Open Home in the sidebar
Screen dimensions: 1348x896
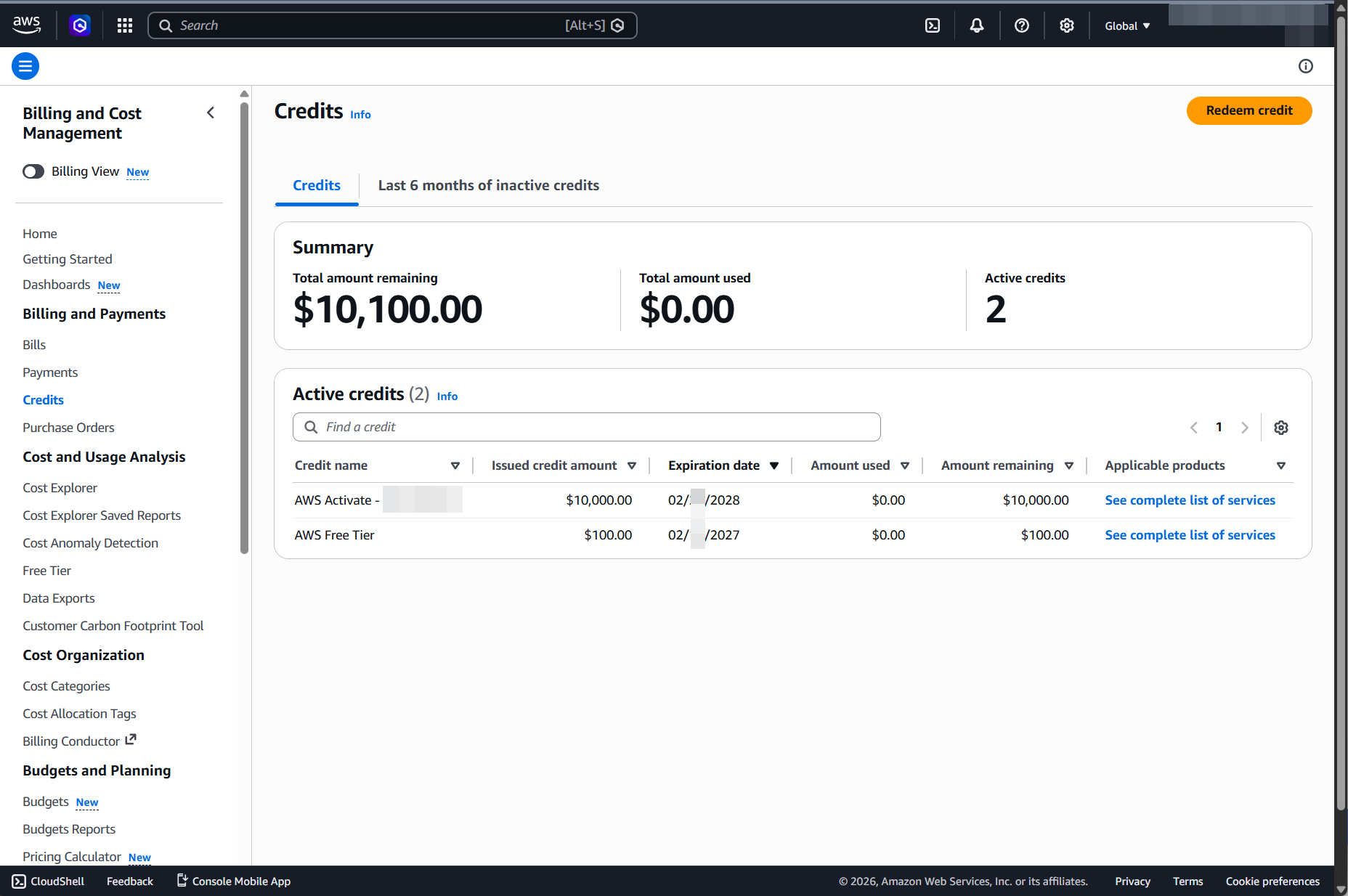coord(40,234)
